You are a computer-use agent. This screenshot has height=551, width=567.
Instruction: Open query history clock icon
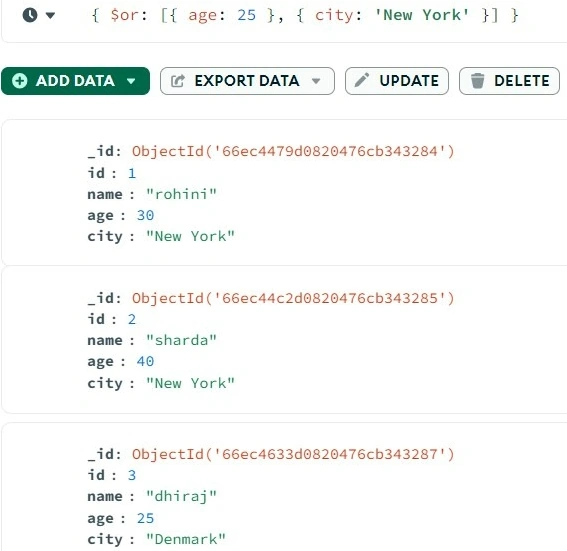point(30,15)
